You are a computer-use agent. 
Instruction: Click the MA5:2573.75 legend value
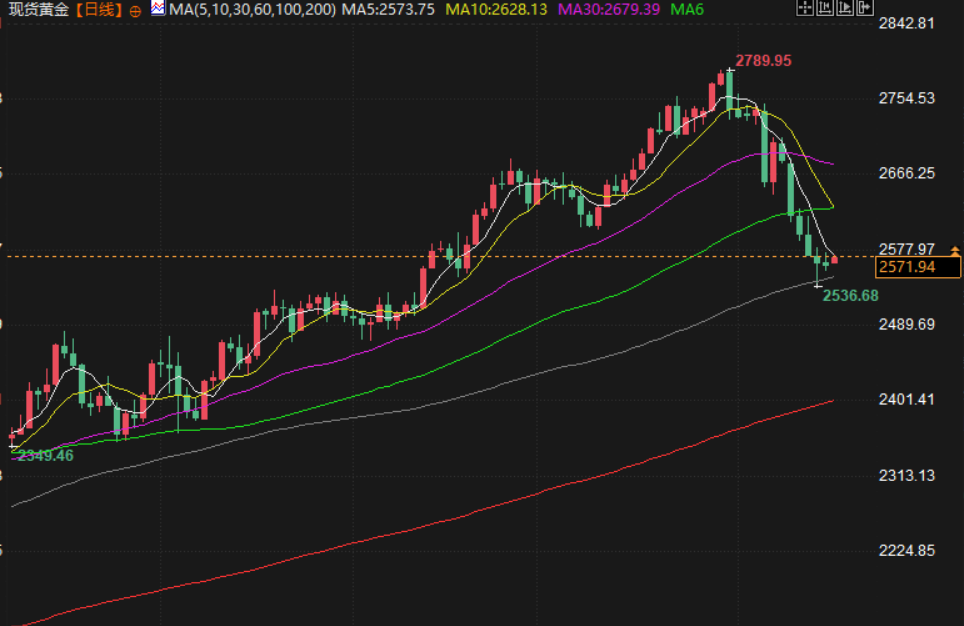[x=388, y=10]
